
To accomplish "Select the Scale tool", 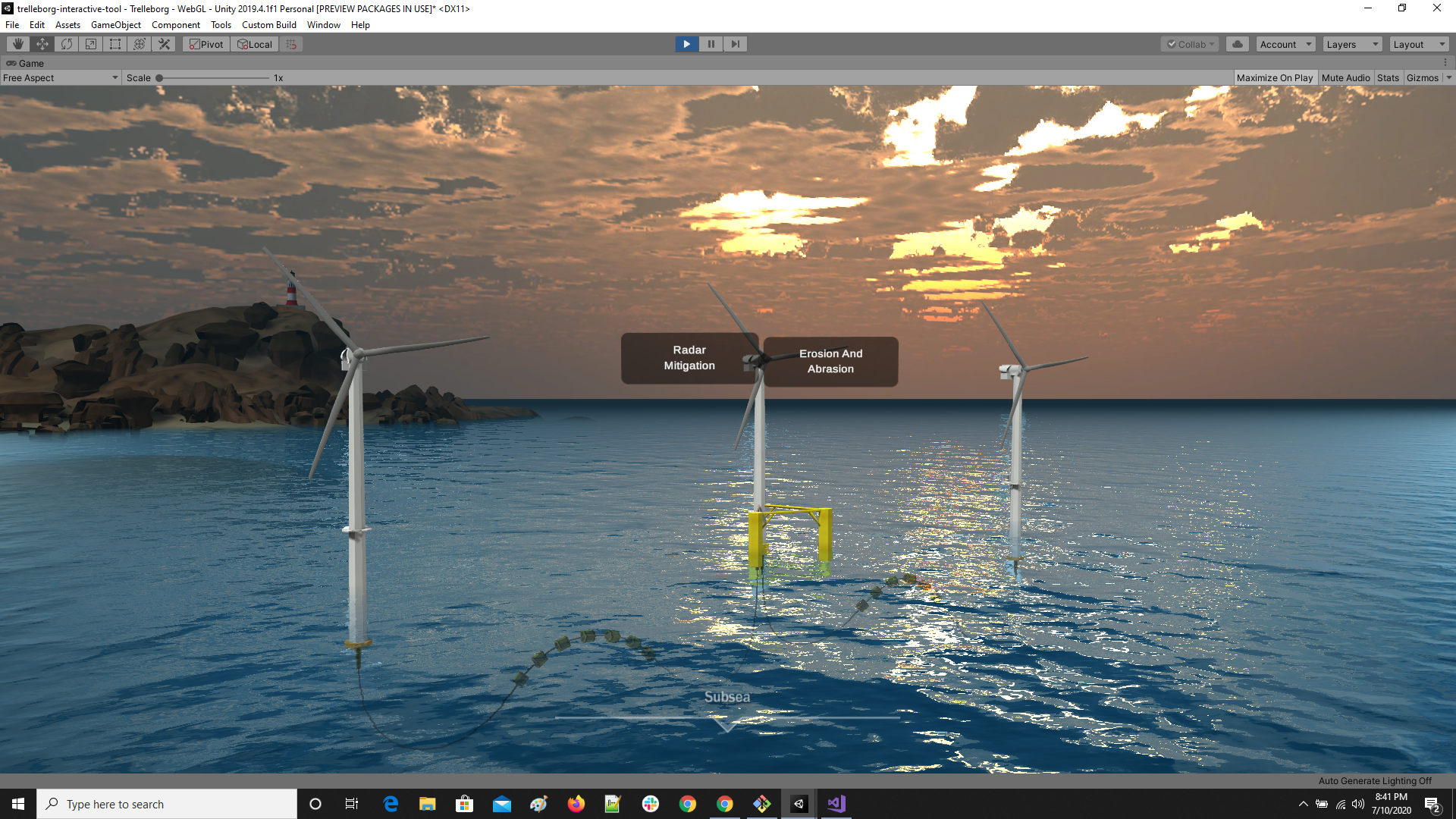I will click(91, 44).
